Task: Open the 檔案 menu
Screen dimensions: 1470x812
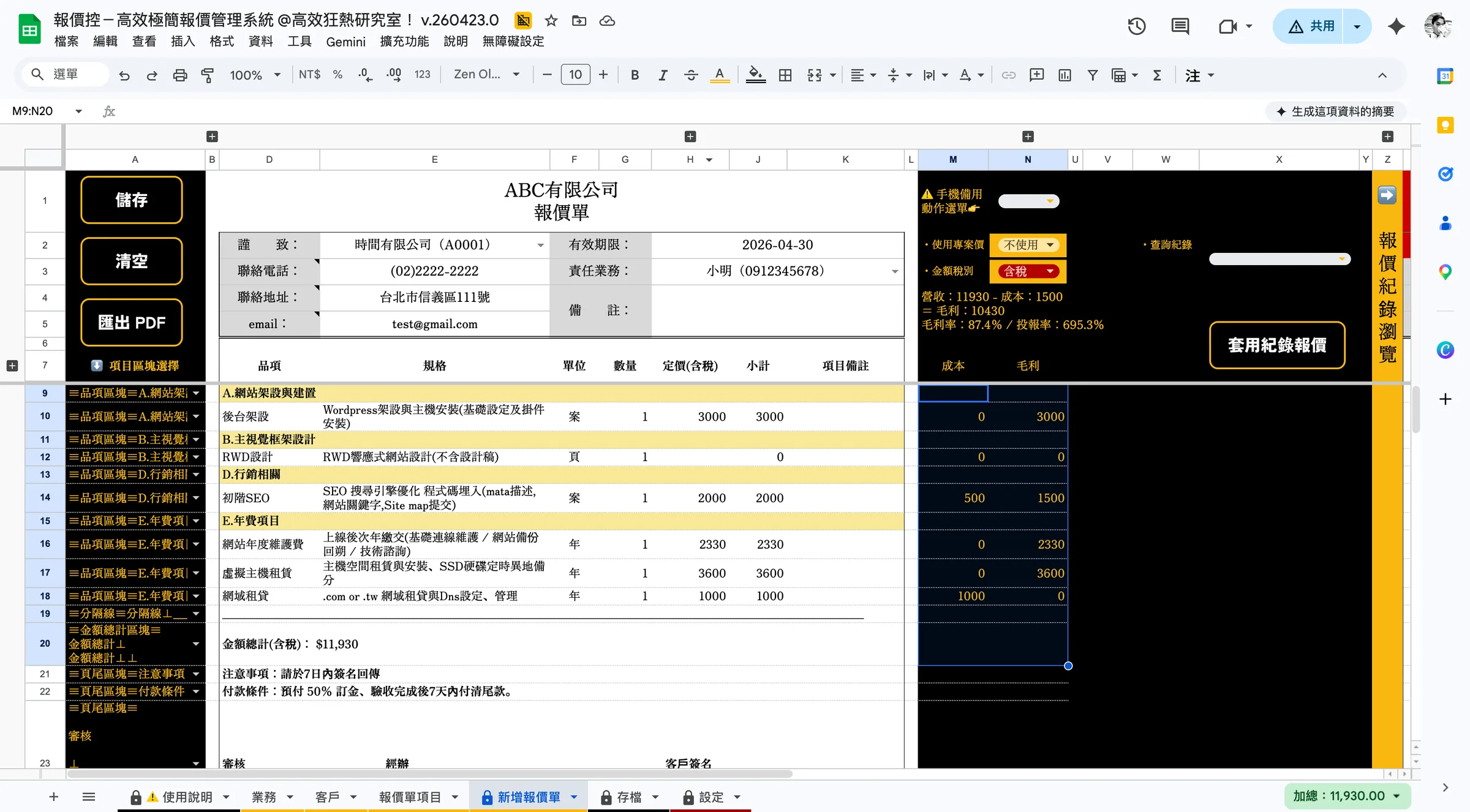Action: coord(66,42)
